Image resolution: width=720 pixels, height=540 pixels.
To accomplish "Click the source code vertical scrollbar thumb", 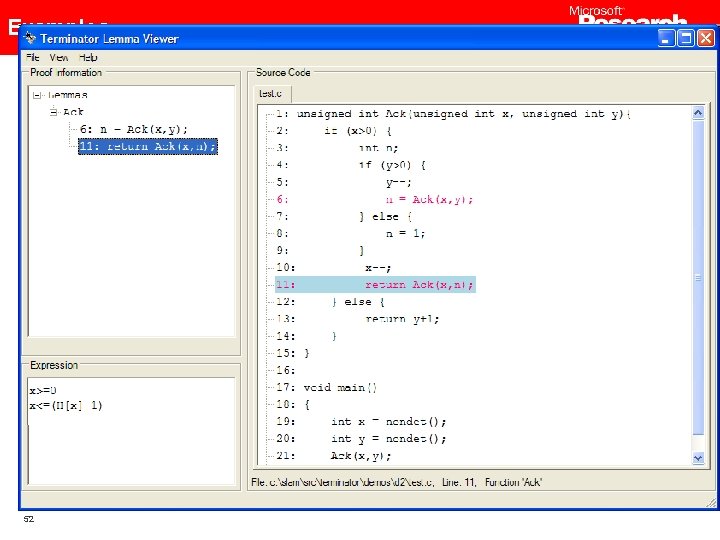I will (699, 275).
